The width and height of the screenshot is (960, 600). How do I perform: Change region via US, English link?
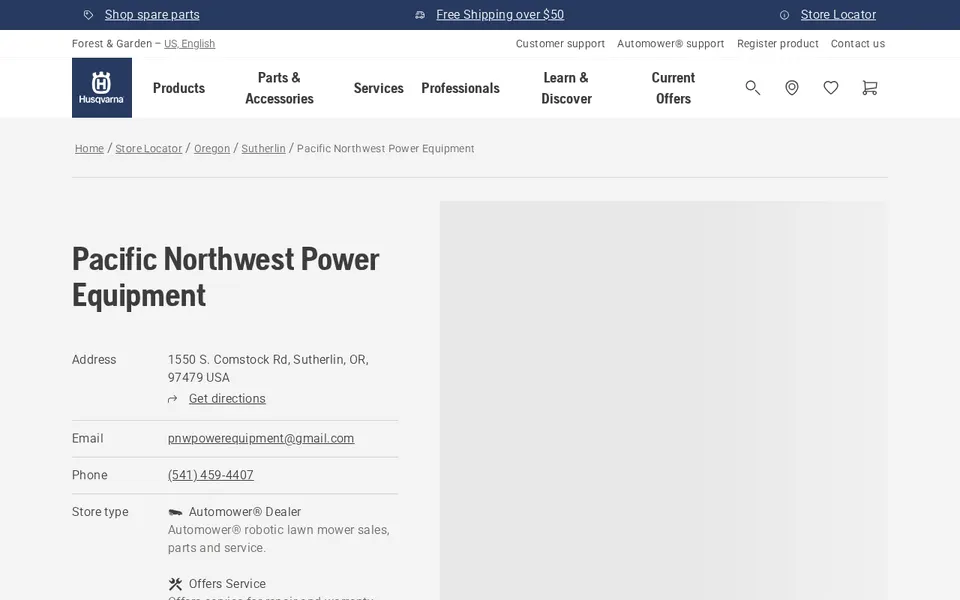point(190,43)
